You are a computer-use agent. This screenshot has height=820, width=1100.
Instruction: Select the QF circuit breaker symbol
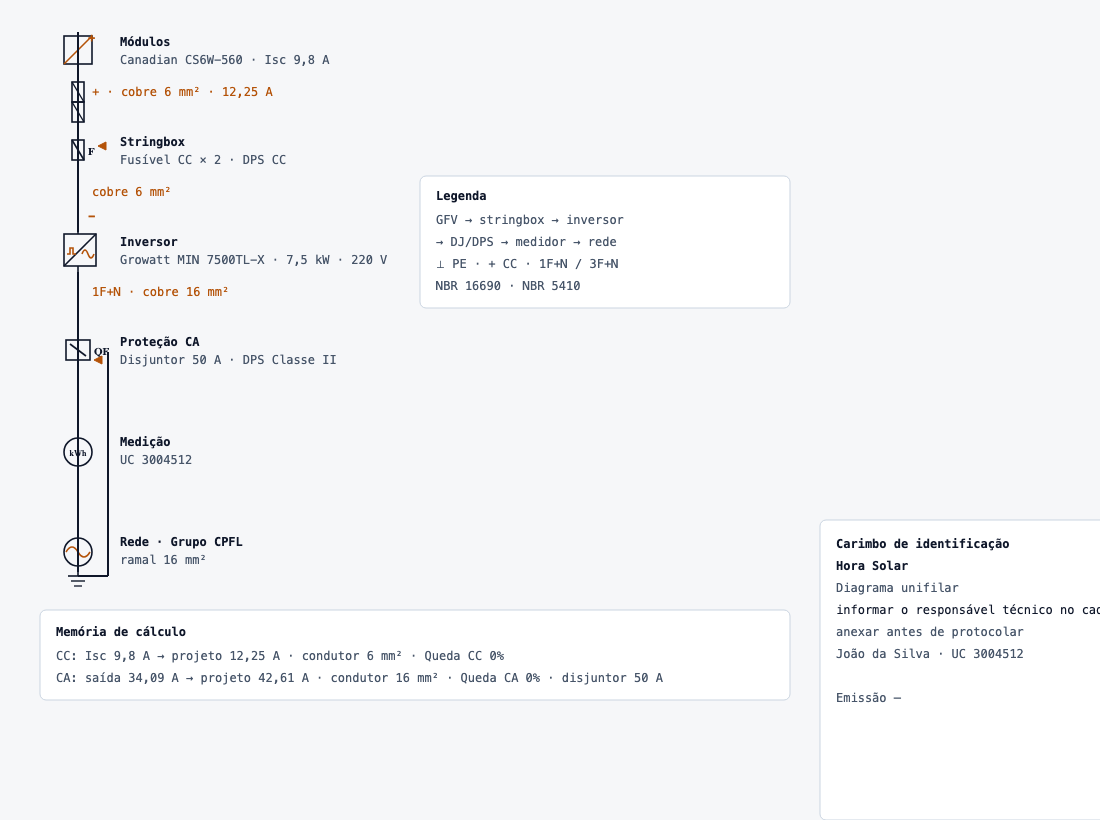click(78, 350)
